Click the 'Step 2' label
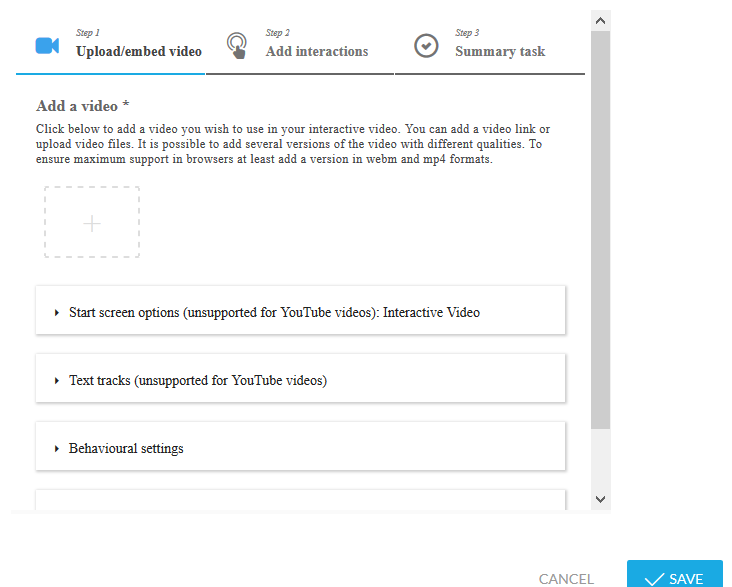The height and width of the screenshot is (587, 732). click(278, 33)
